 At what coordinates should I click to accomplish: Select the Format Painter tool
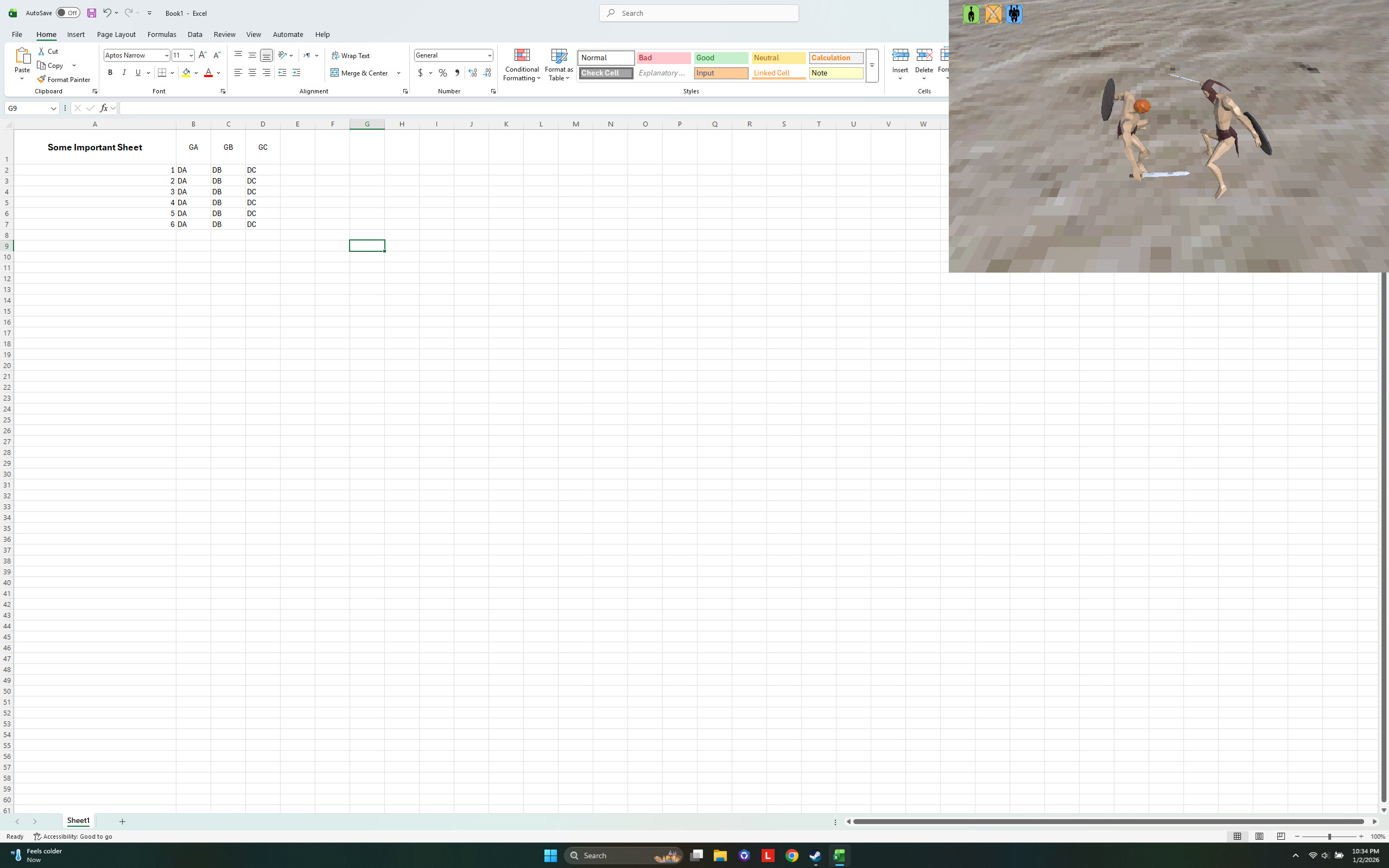coord(64,79)
